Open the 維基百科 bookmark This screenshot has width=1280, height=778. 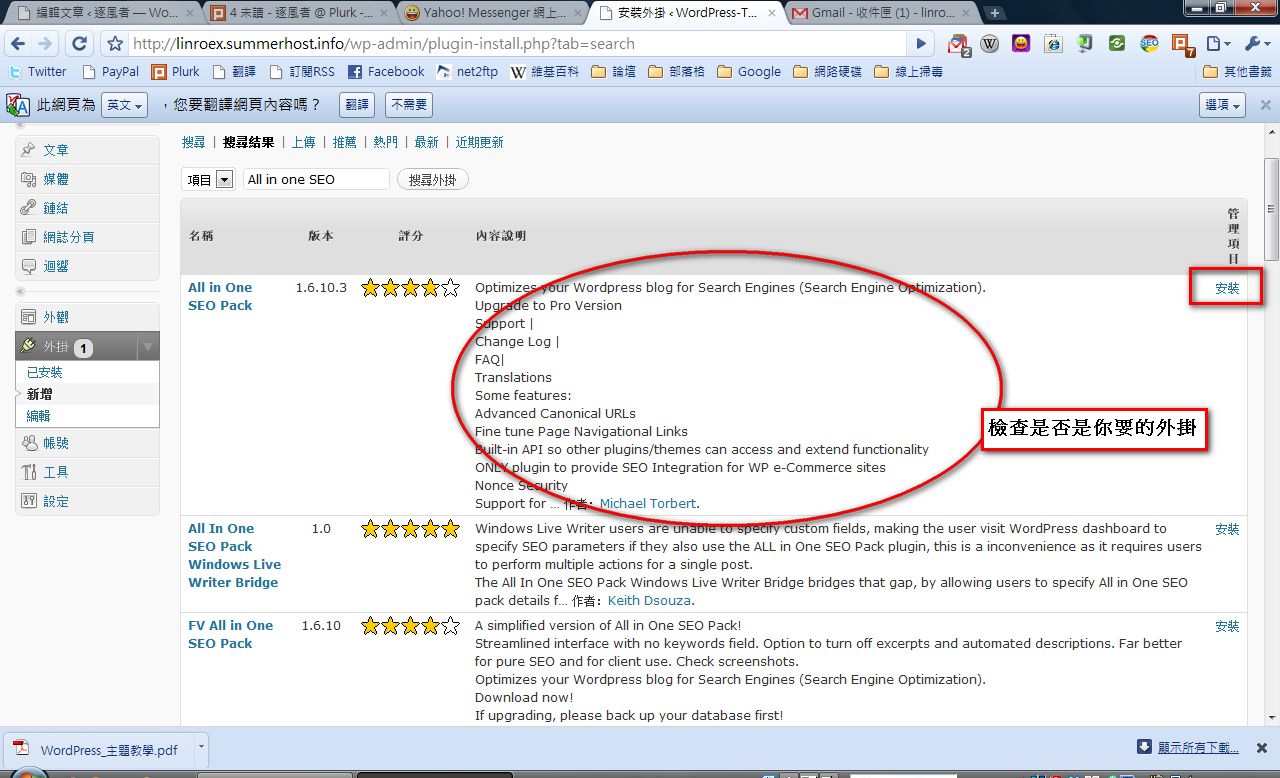pos(544,72)
